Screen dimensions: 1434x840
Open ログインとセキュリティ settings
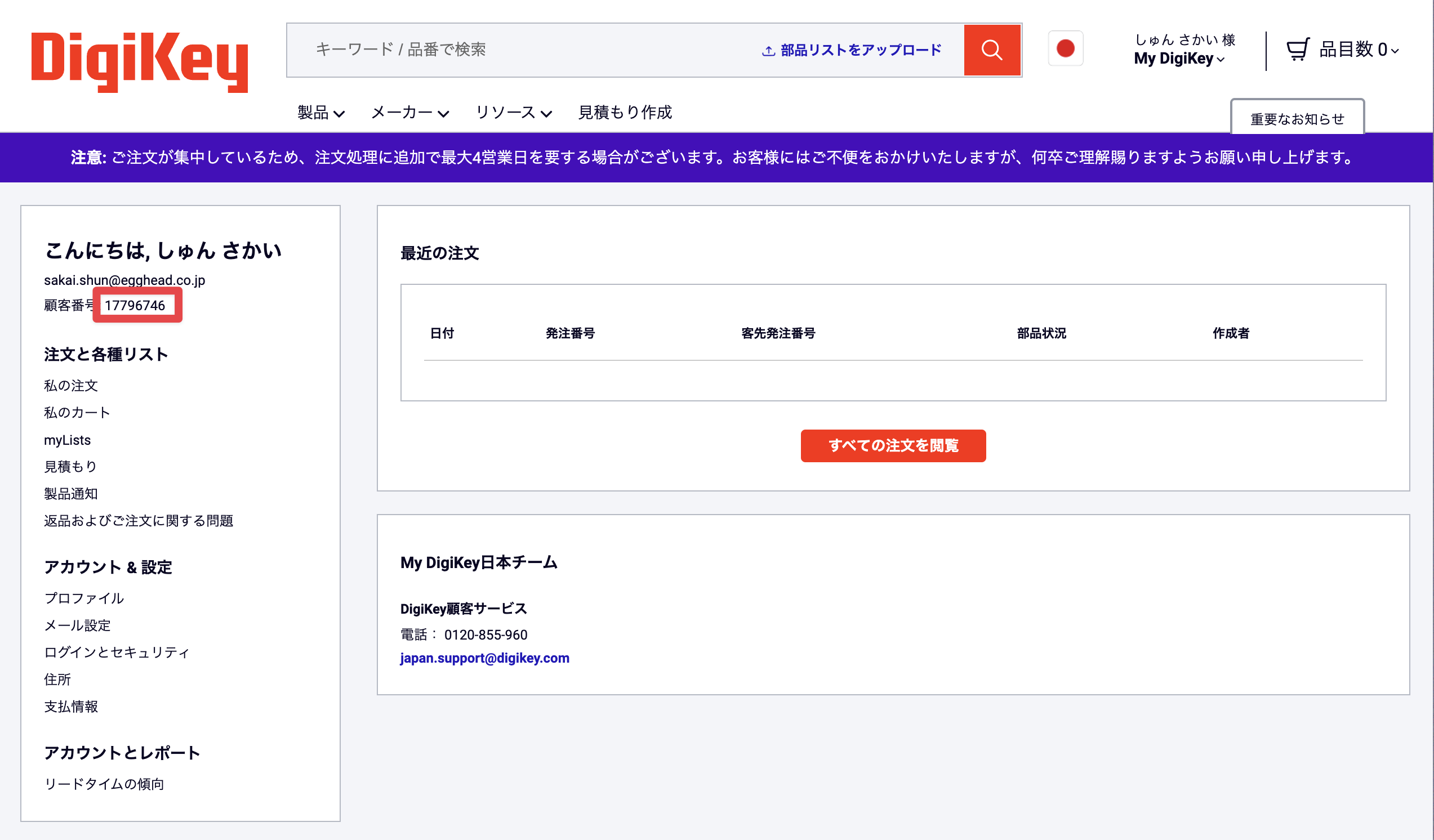coord(117,653)
